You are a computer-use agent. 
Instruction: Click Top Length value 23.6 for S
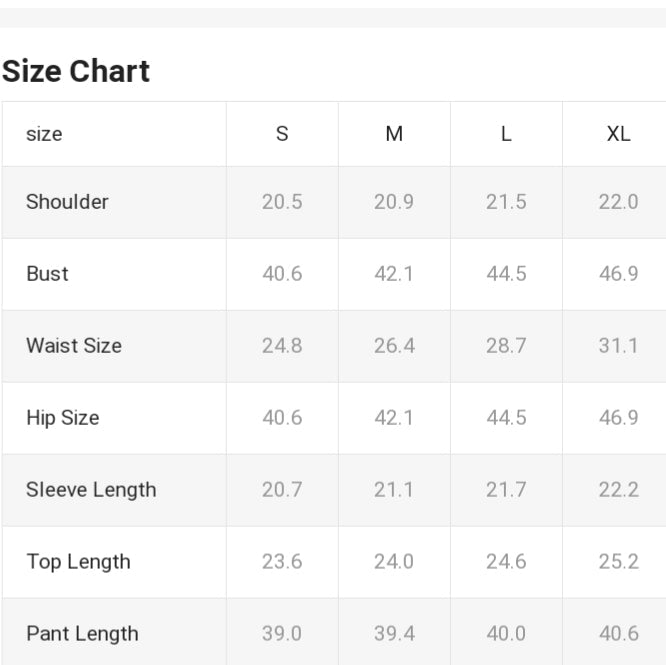[x=282, y=562]
